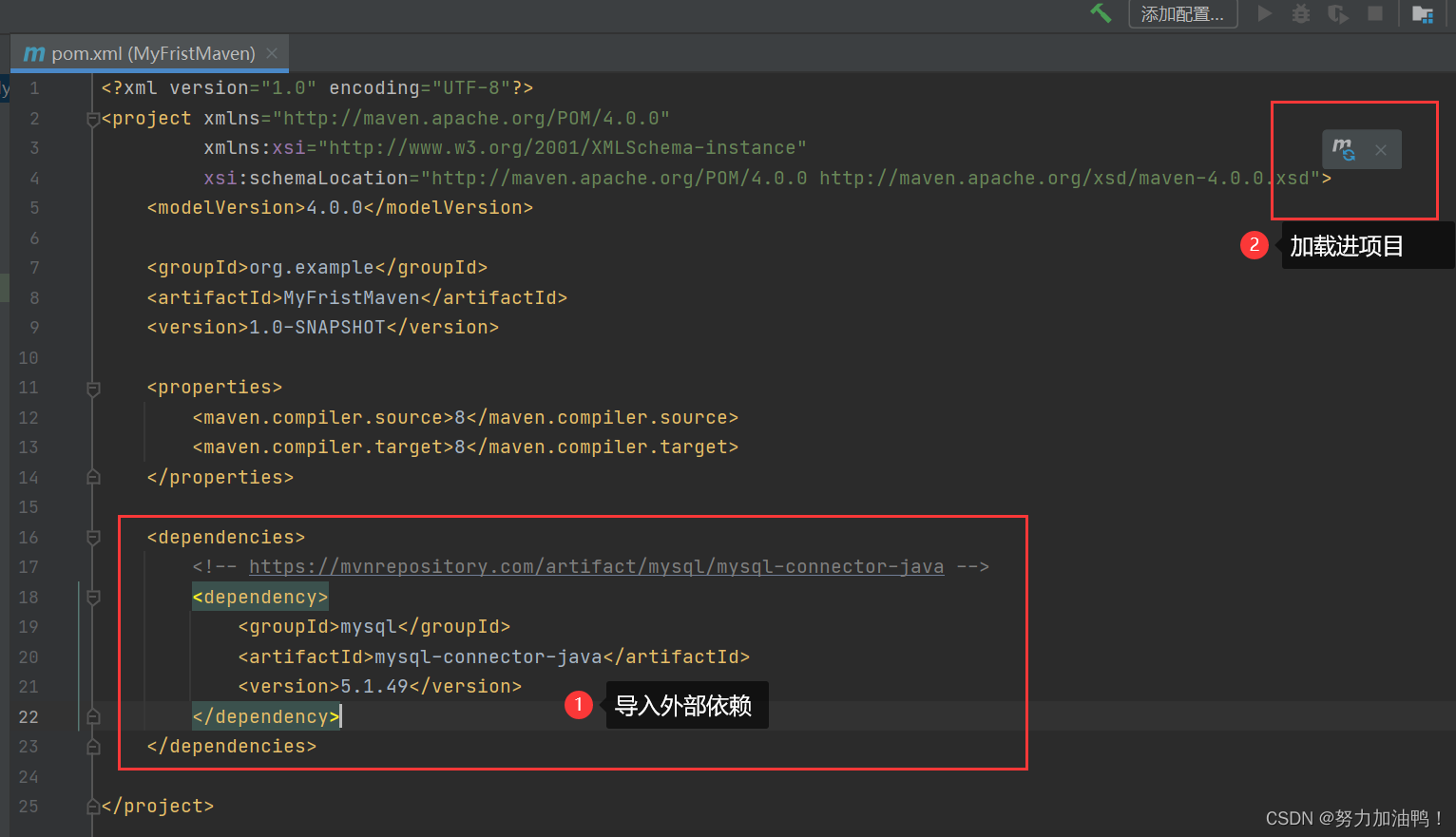Click the fold end marker at line 14
The height and width of the screenshot is (837, 1456).
[93, 477]
